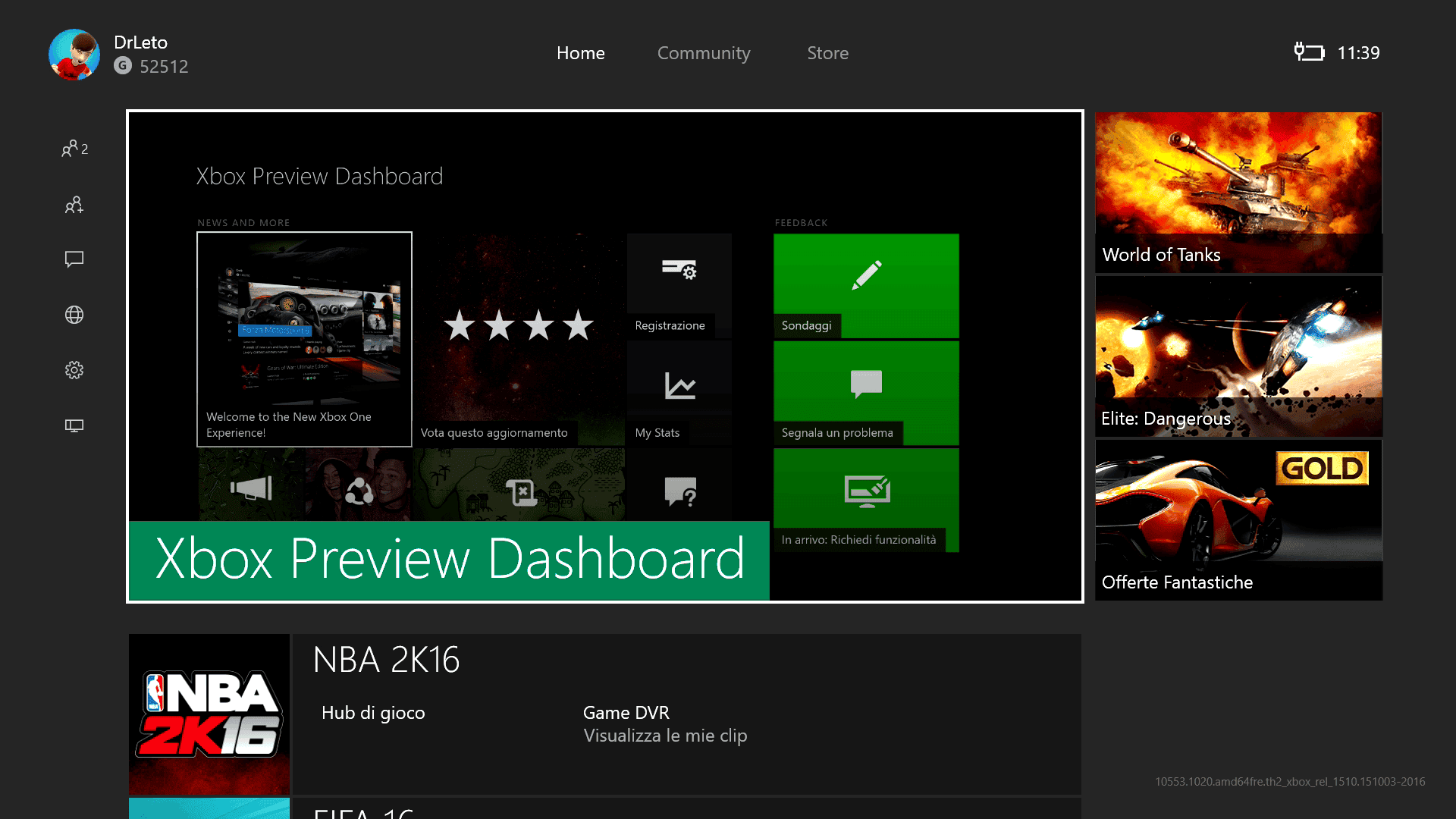1456x819 pixels.
Task: Click the Vota questo aggiornamento label
Action: 494,433
